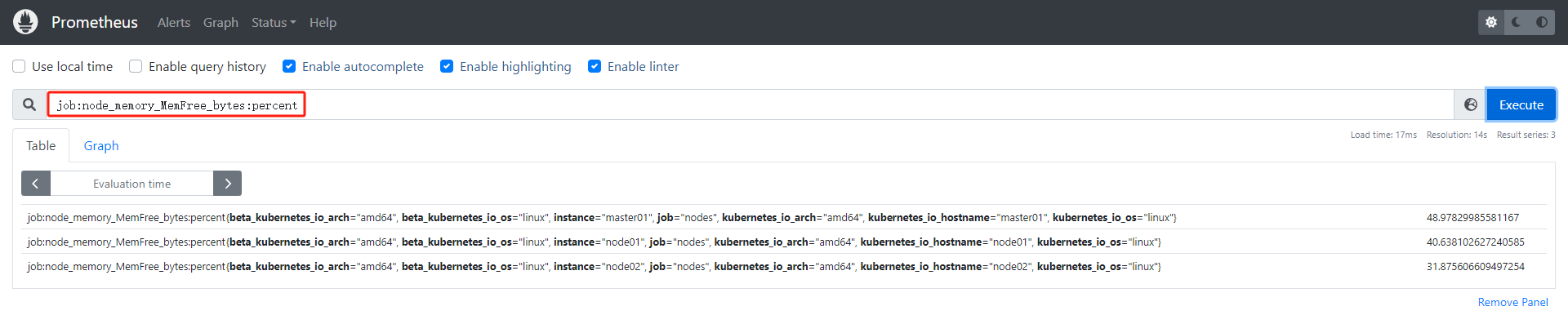Go to previous evaluation time arrow
1568x324 pixels.
pos(35,184)
